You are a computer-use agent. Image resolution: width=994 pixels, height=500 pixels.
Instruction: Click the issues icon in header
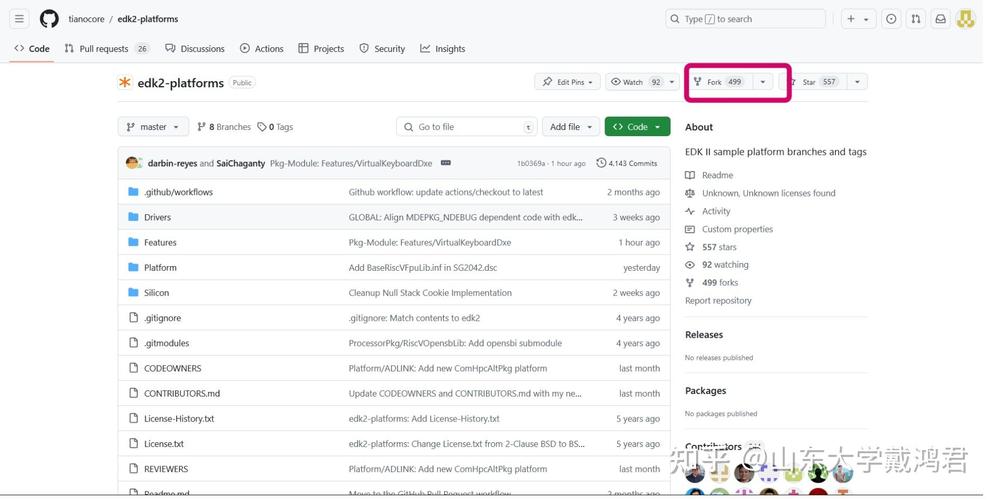tap(890, 19)
